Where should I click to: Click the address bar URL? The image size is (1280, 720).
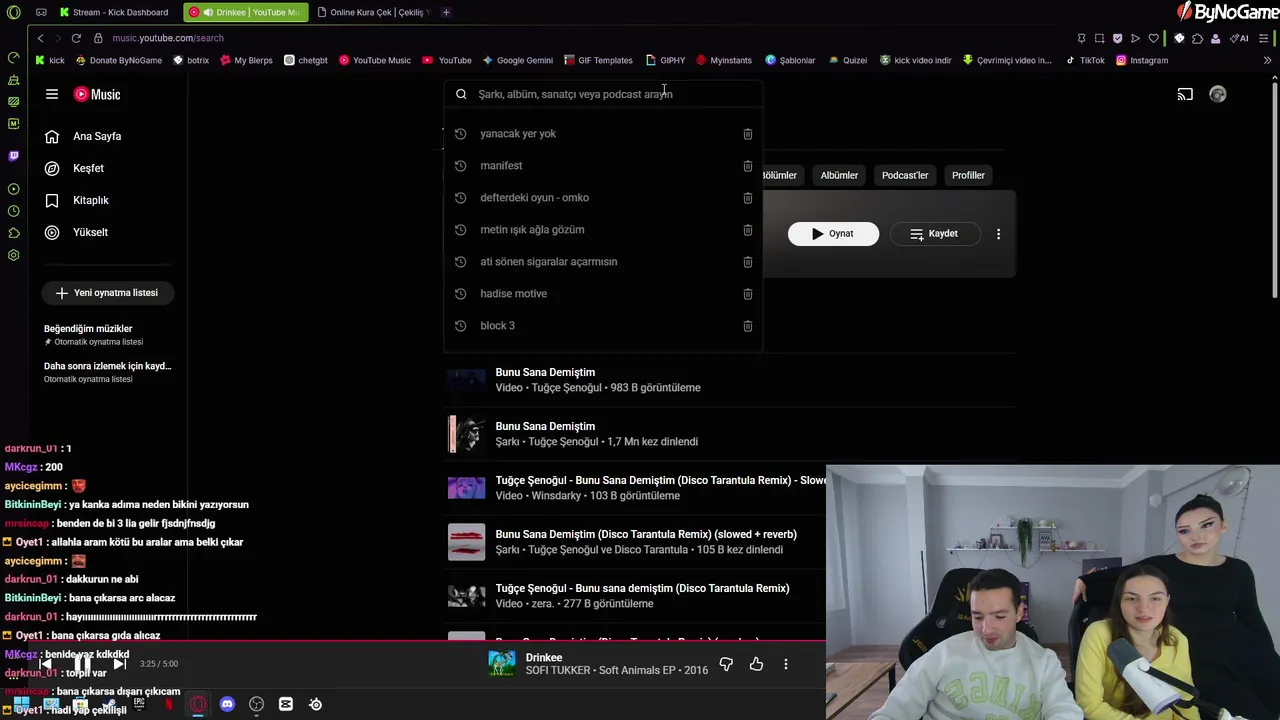pos(168,38)
